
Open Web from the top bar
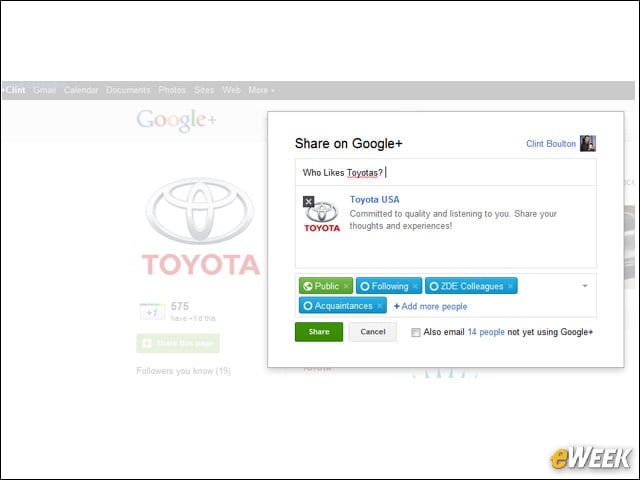tap(231, 90)
